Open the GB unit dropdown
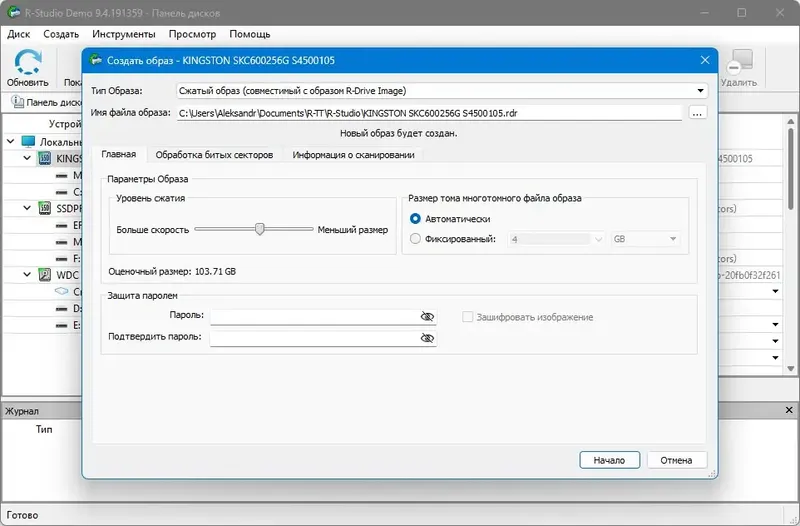The height and width of the screenshot is (526, 800). tap(645, 239)
